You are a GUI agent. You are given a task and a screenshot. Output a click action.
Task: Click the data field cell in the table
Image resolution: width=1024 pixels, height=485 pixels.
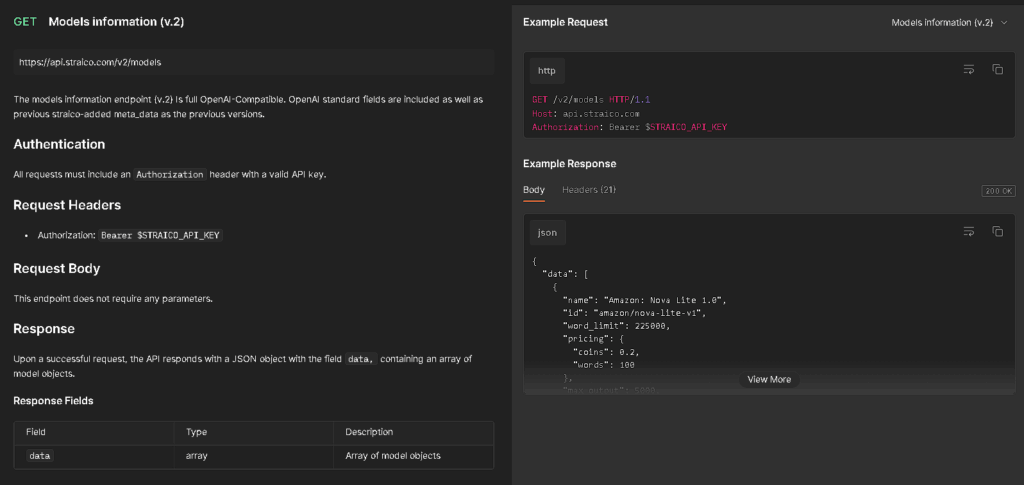(x=40, y=456)
